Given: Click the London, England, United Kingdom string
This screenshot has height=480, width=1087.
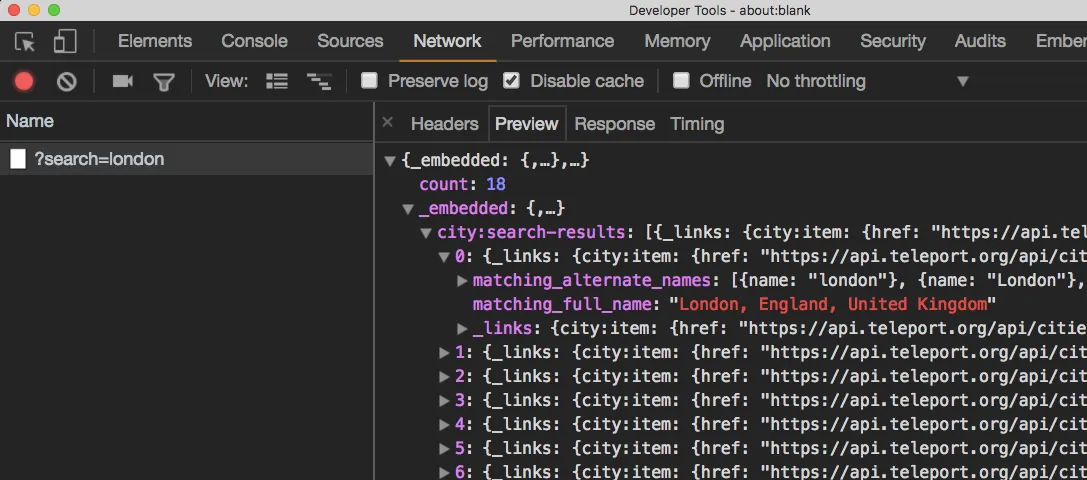Looking at the screenshot, I should (x=833, y=305).
